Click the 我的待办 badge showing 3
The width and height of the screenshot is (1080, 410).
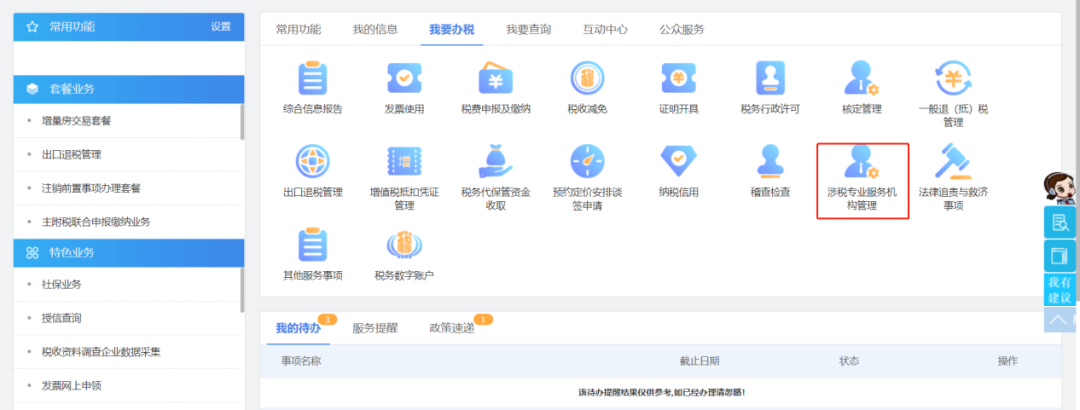tap(328, 319)
